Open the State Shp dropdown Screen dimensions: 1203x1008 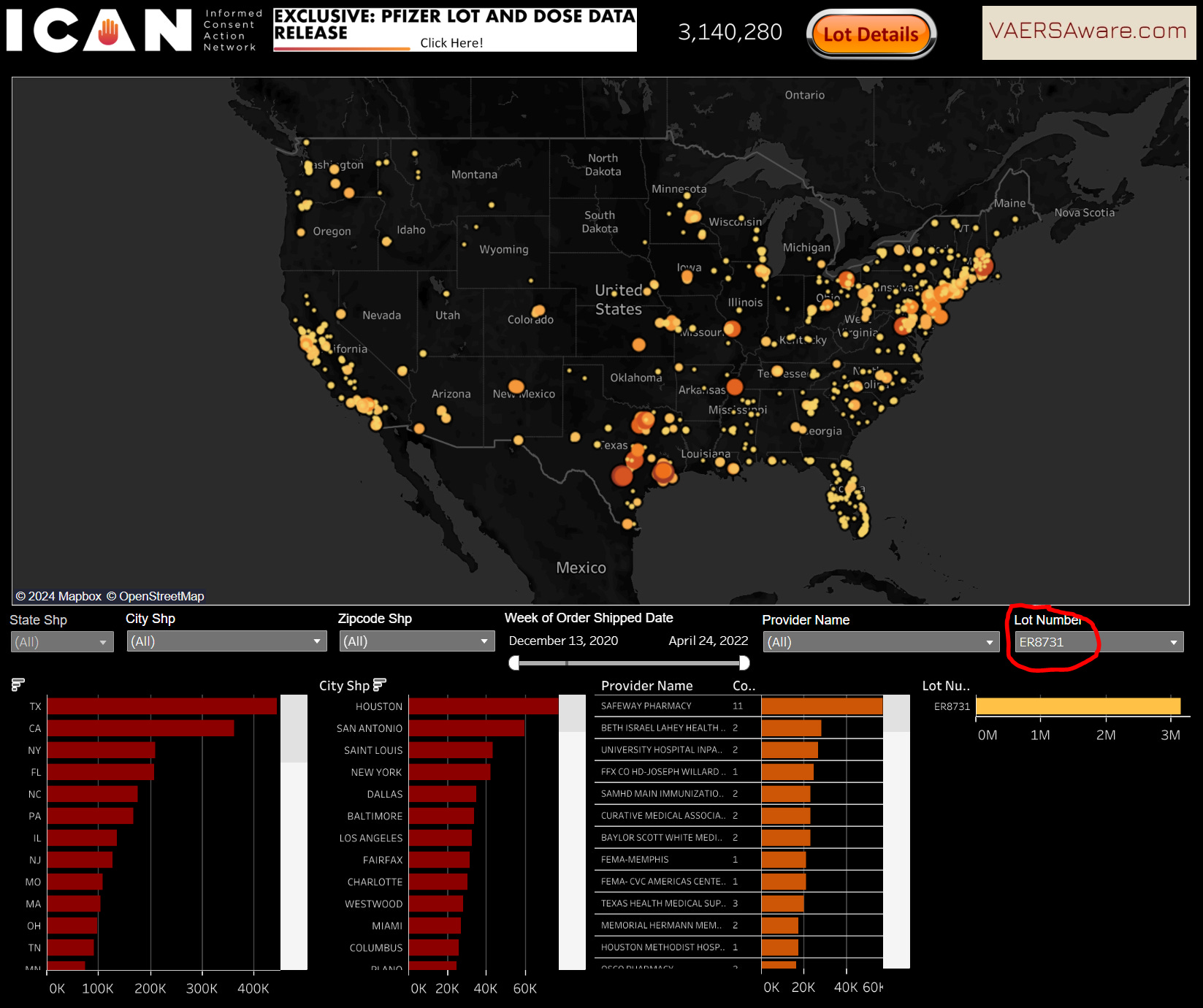(62, 642)
